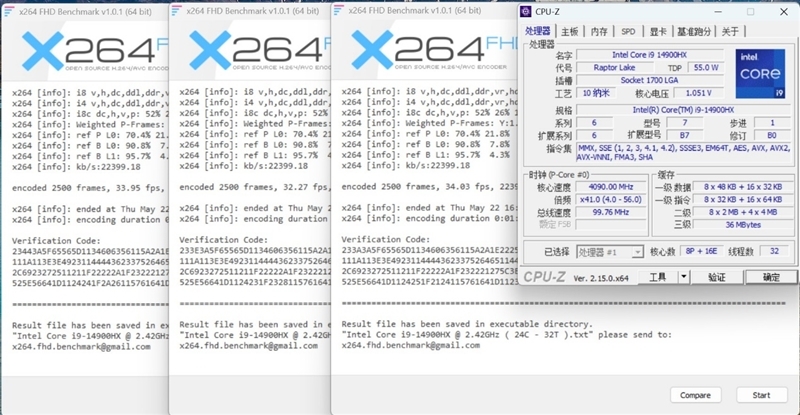Click the email address in right x264 window

(411, 345)
